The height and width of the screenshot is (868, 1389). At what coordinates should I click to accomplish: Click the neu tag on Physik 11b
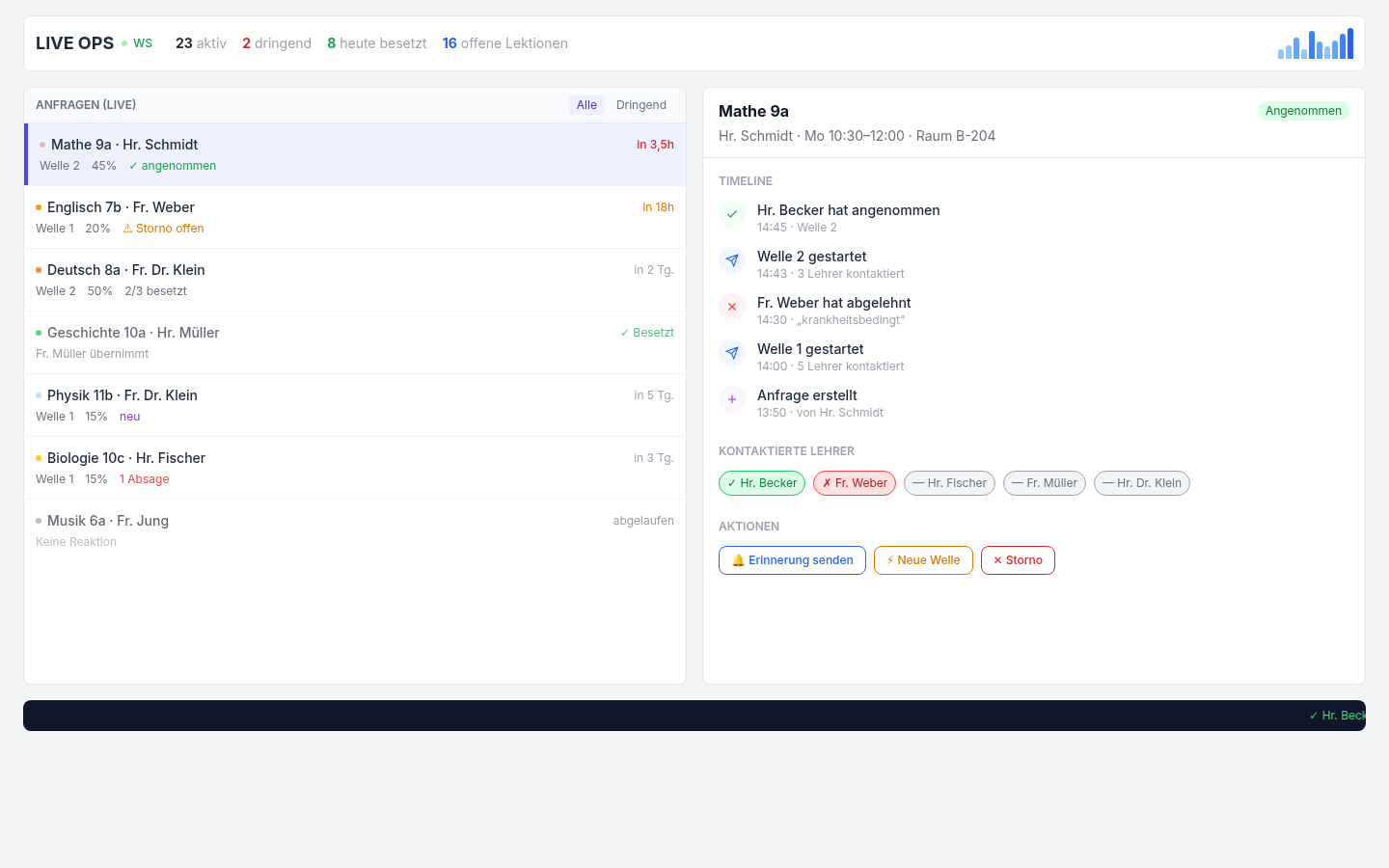point(130,417)
